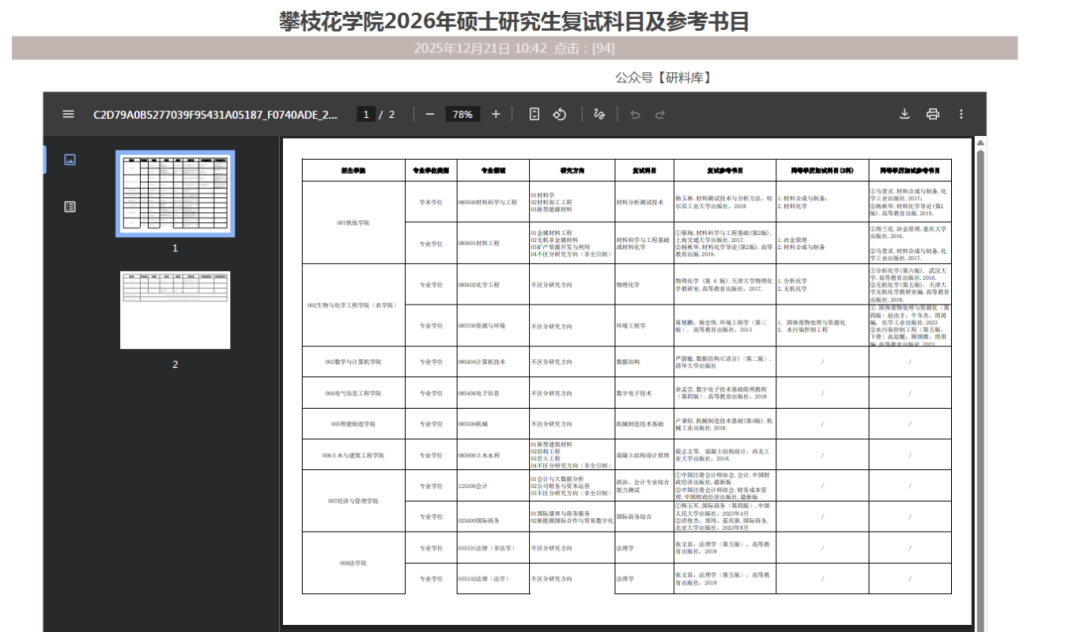Click the zoom in plus icon
Image resolution: width=1080 pixels, height=632 pixels.
click(496, 114)
